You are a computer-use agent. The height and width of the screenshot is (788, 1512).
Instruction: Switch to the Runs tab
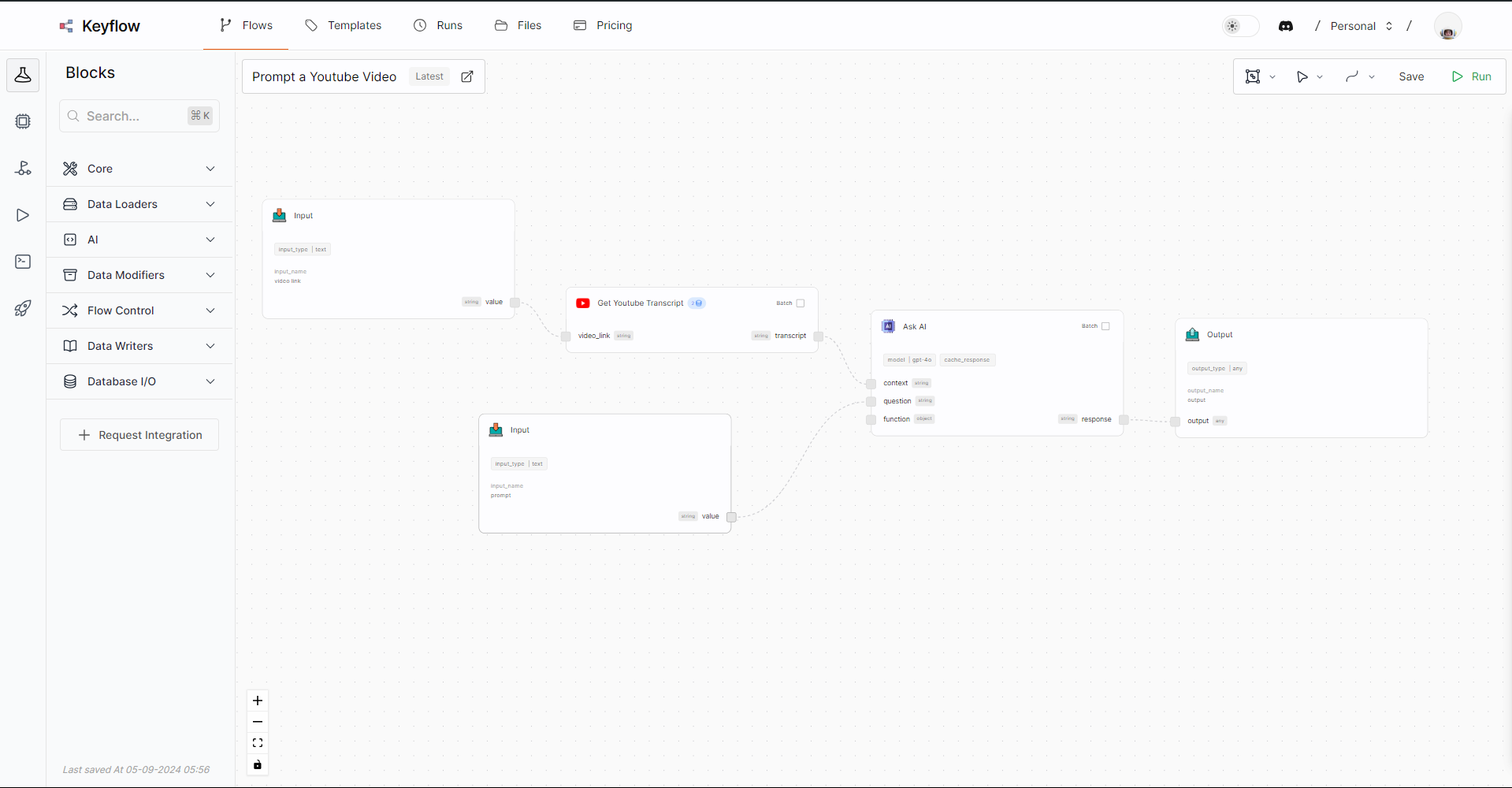(x=438, y=25)
